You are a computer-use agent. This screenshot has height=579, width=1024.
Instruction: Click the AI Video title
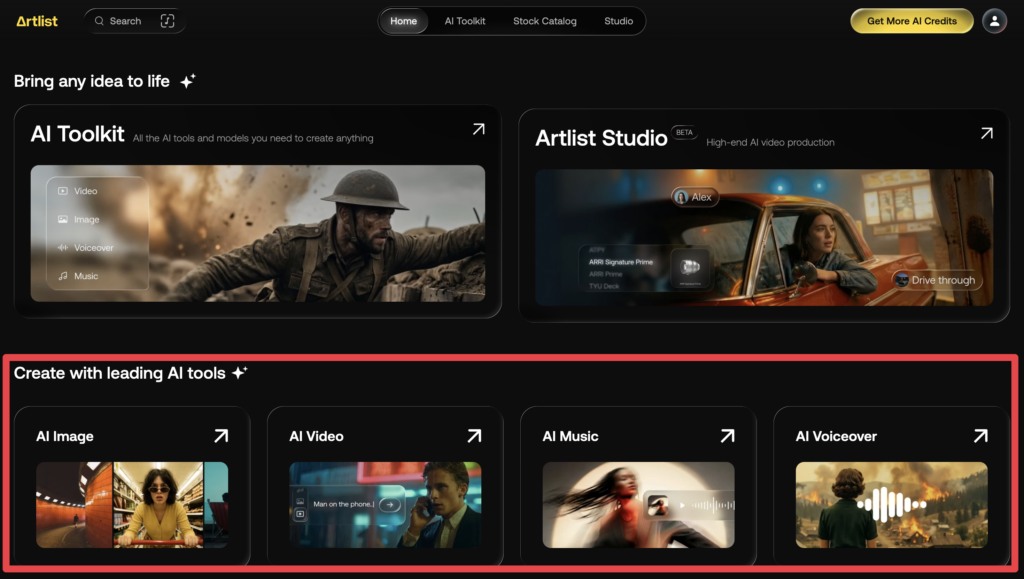pyautogui.click(x=316, y=437)
